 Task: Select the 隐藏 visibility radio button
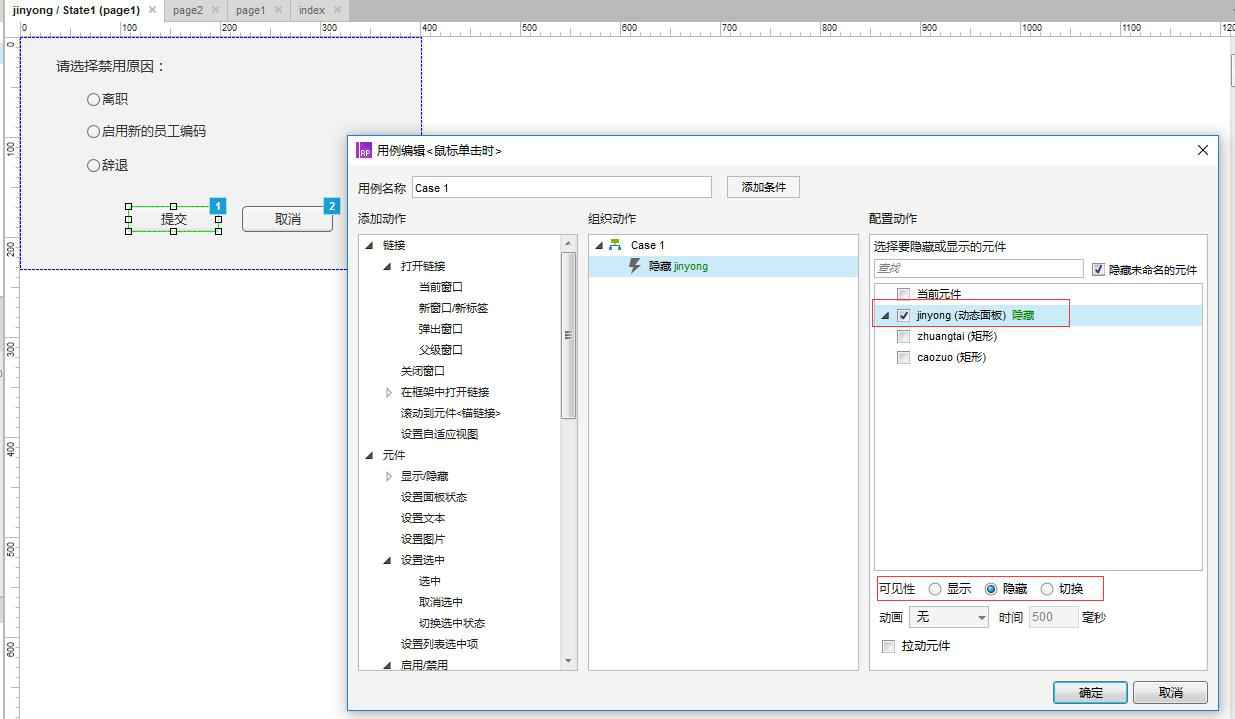coord(991,589)
